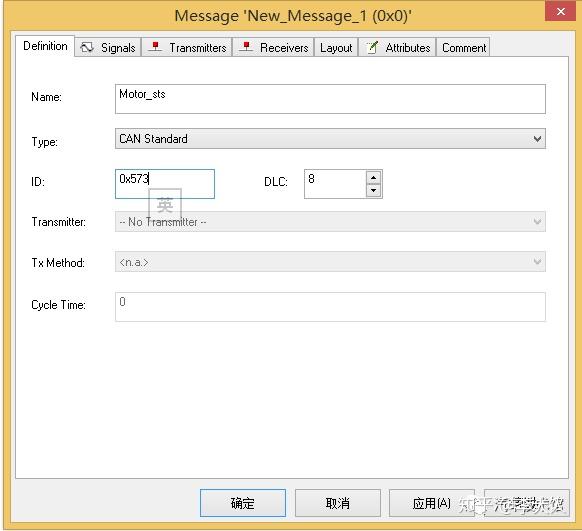Close the Message dialog window
This screenshot has width=582, height=531.
point(560,12)
